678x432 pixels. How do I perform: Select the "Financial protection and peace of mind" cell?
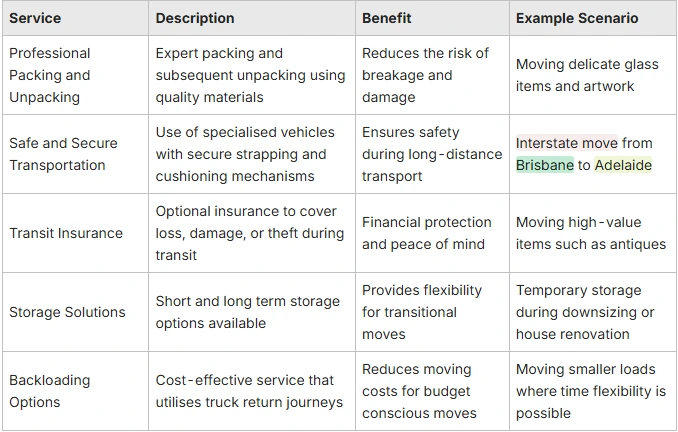(426, 233)
